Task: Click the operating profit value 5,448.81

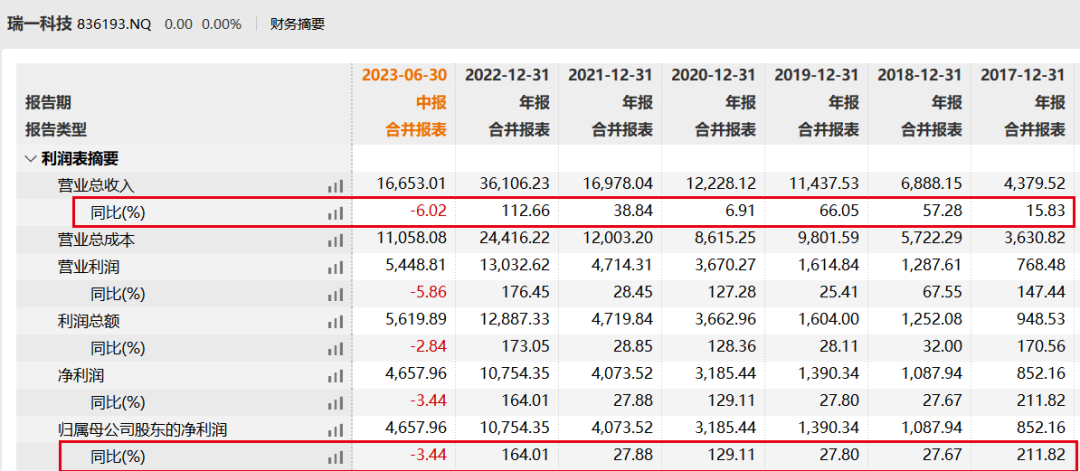Action: 416,265
